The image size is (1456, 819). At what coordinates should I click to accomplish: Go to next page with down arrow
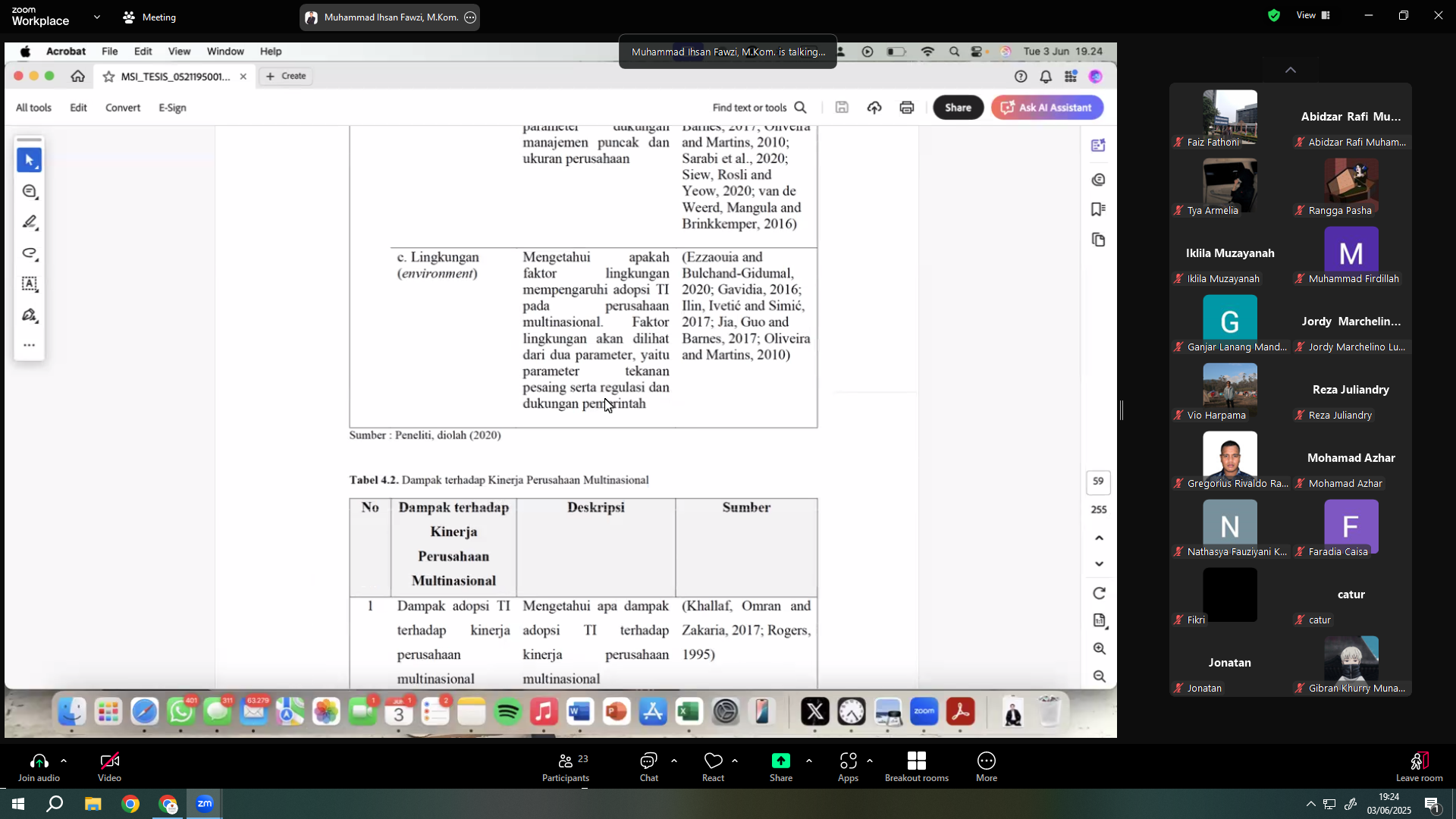tap(1099, 564)
